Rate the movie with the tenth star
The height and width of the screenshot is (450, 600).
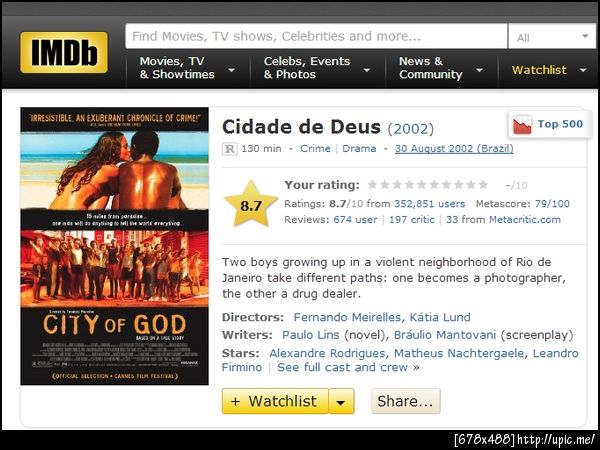tap(483, 185)
